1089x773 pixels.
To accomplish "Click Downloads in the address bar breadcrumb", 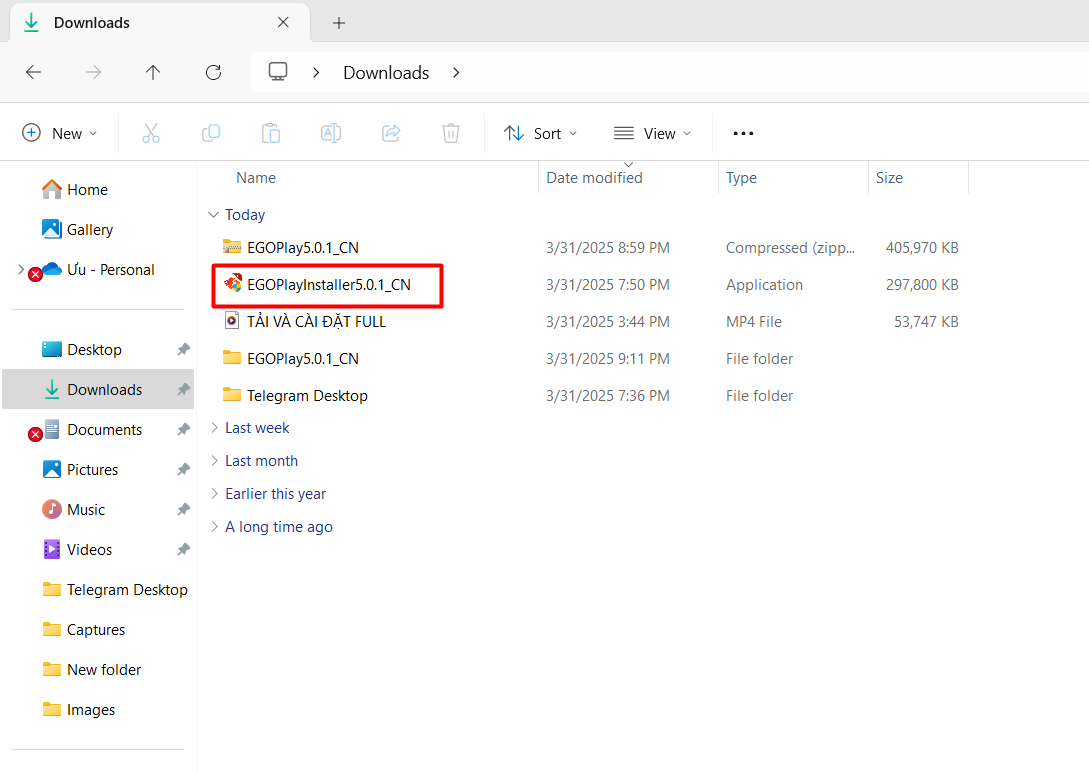I will point(386,73).
